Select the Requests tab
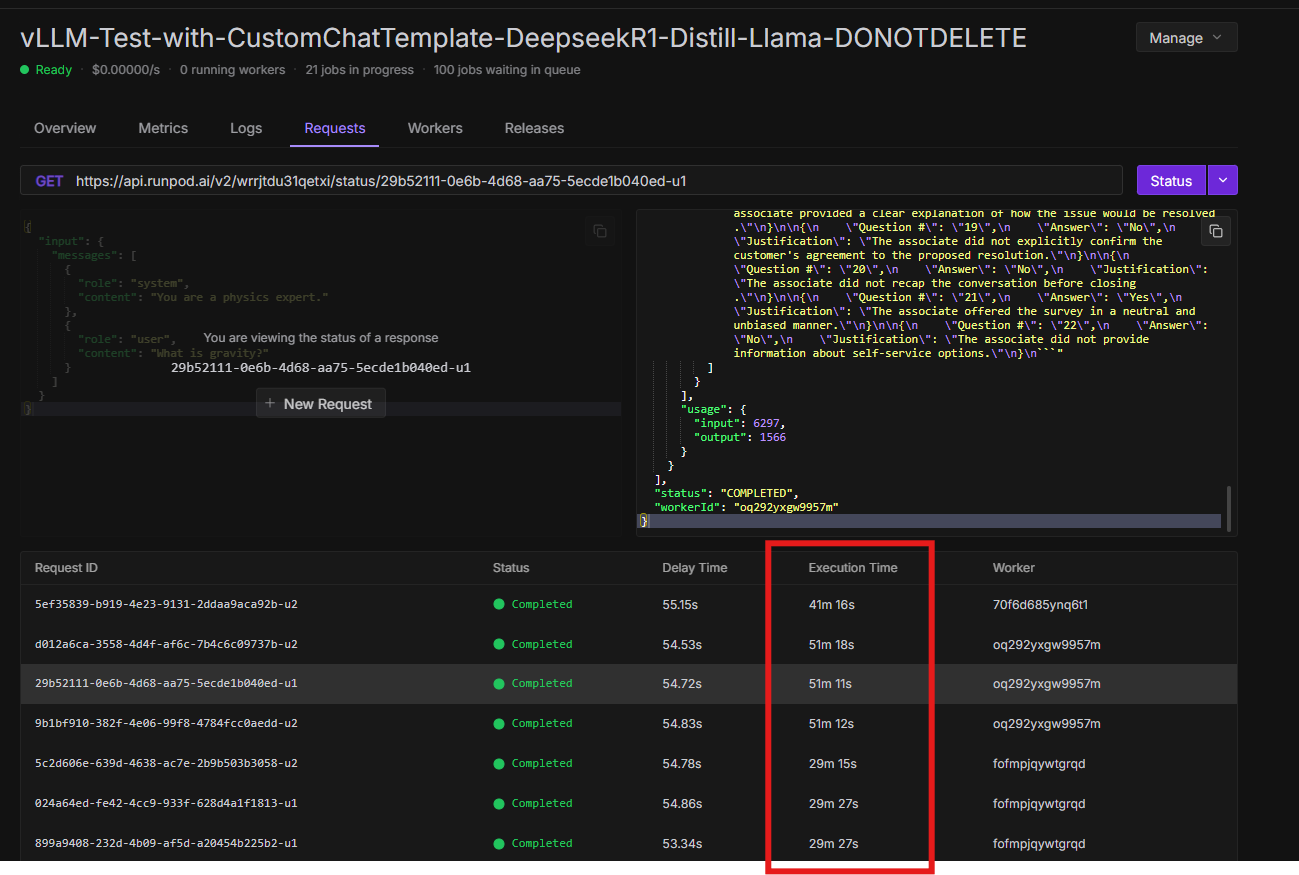The height and width of the screenshot is (875, 1299). click(x=335, y=128)
